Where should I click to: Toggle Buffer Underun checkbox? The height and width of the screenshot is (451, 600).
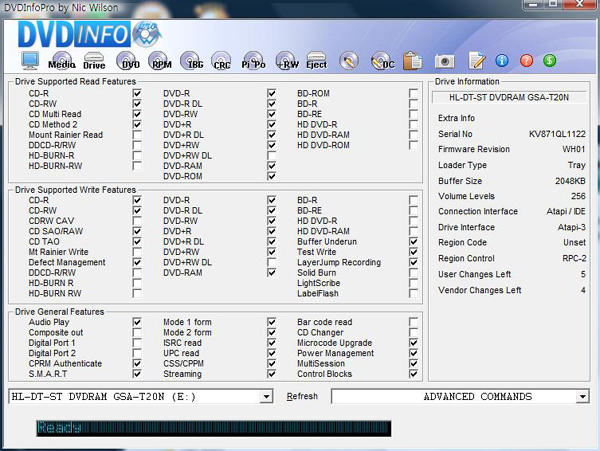point(413,241)
